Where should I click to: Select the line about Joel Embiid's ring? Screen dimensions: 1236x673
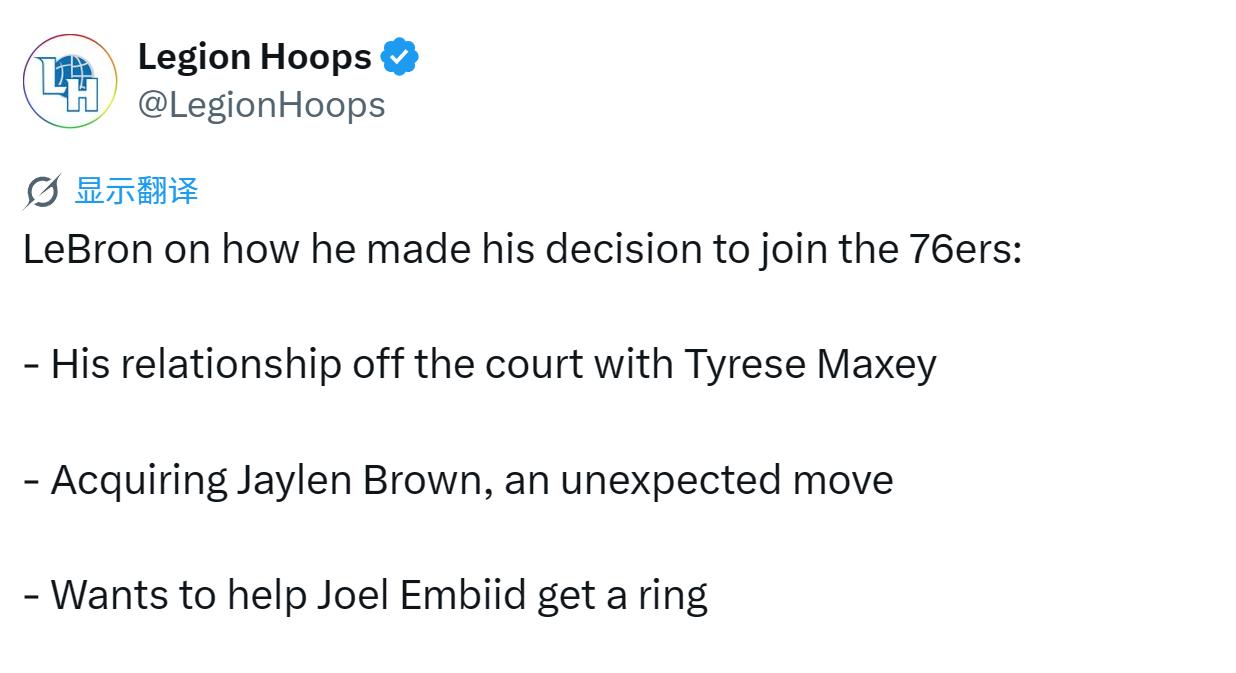365,595
